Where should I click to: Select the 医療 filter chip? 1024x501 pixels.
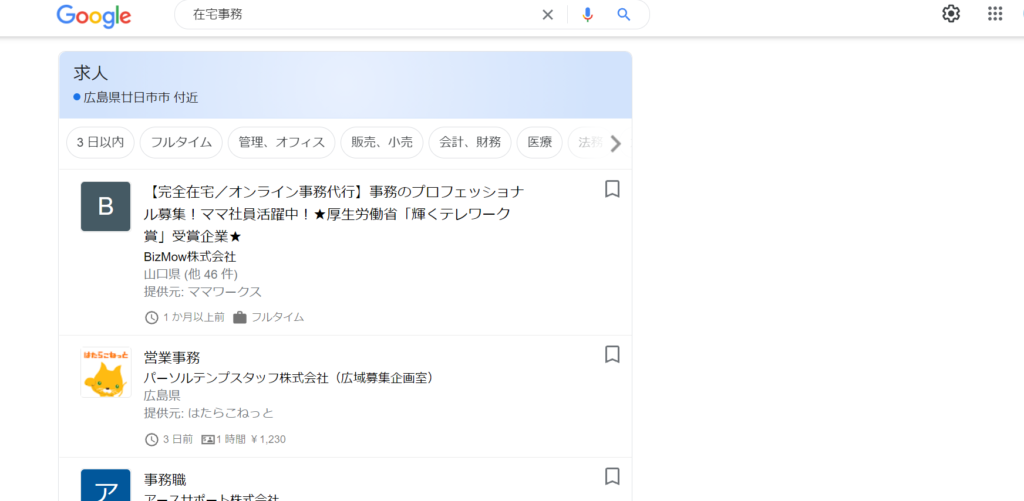click(539, 142)
